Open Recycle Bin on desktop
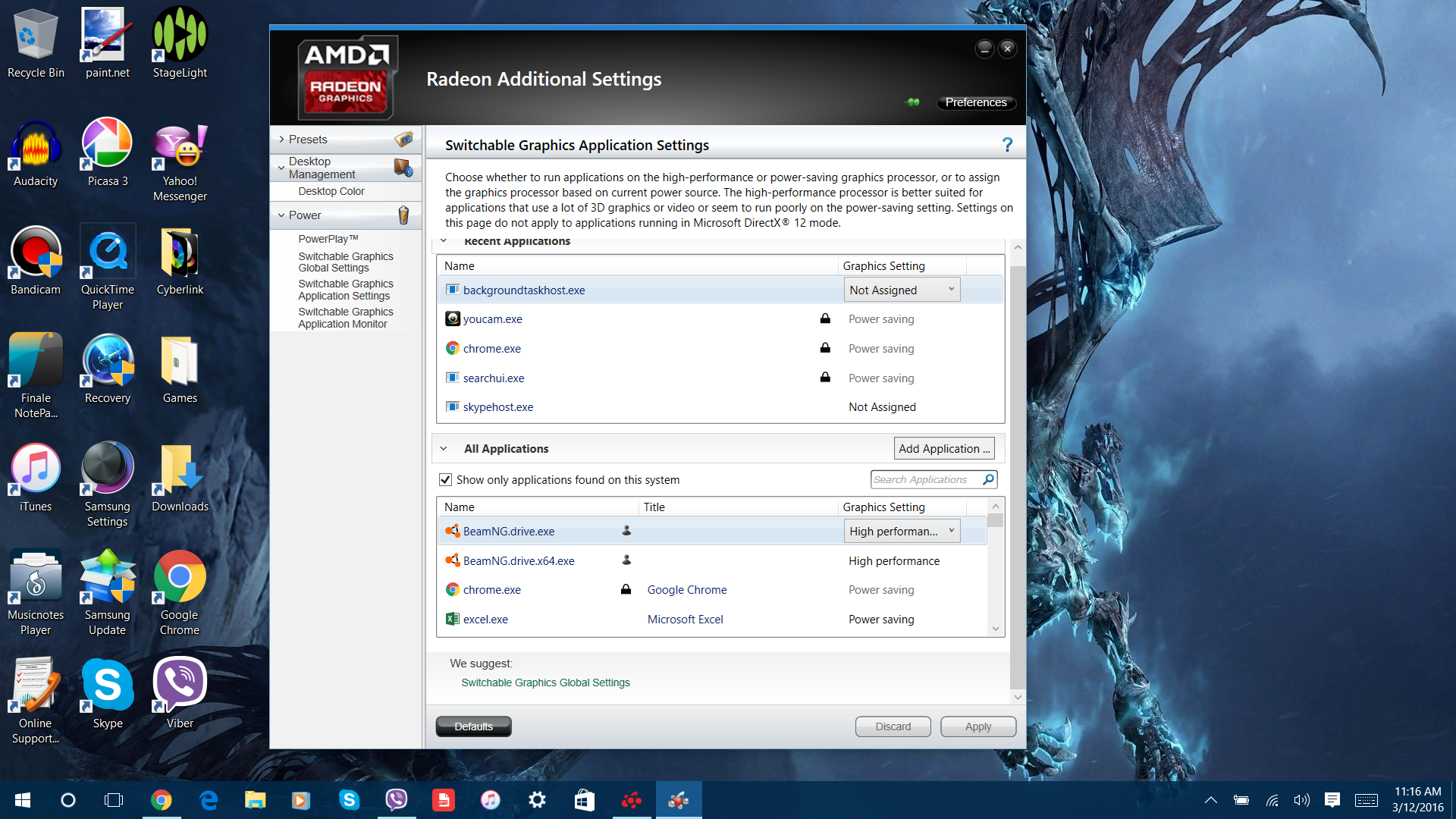The height and width of the screenshot is (819, 1456). 36,44
